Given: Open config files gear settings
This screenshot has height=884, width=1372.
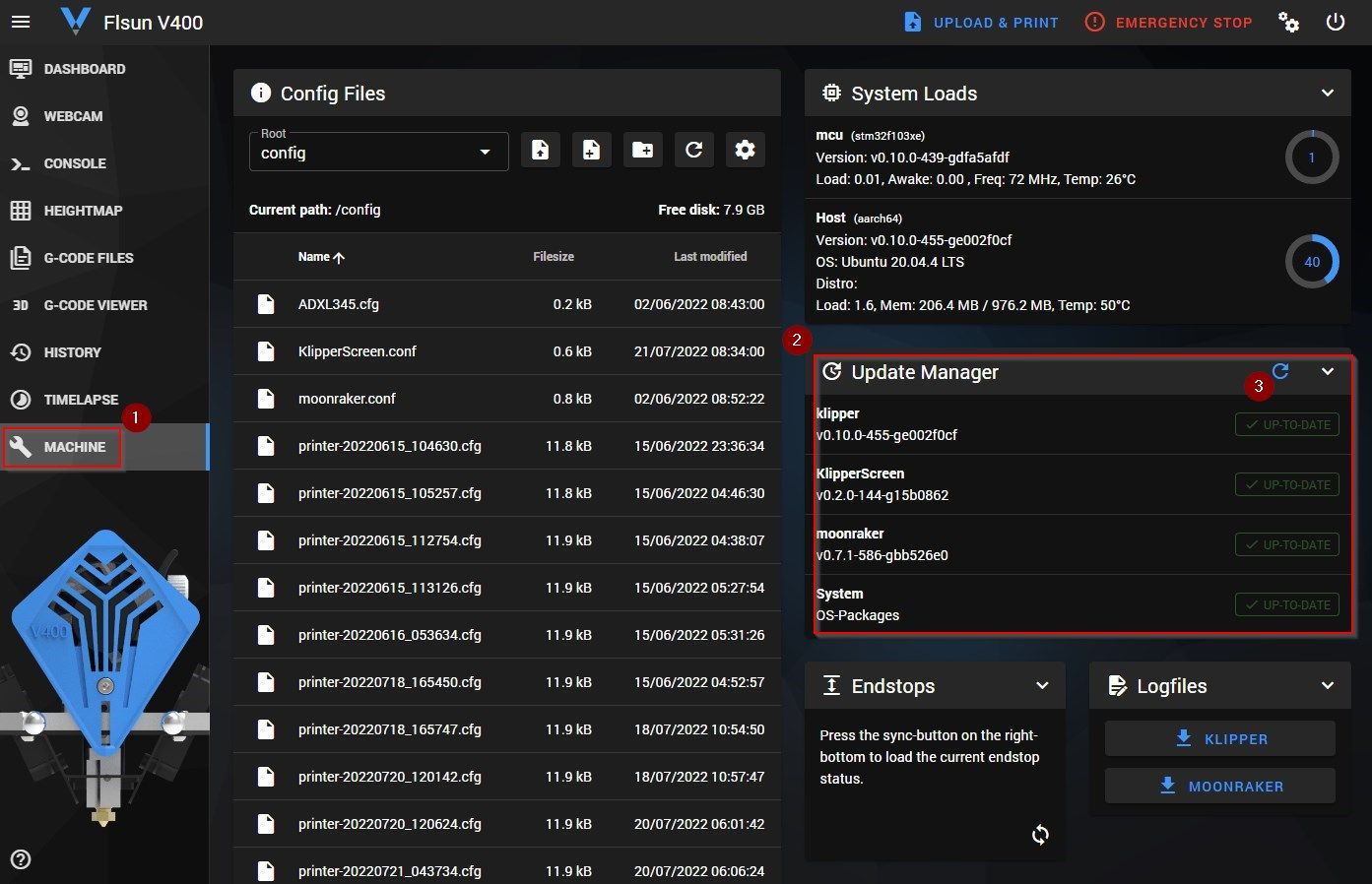Looking at the screenshot, I should (x=746, y=150).
